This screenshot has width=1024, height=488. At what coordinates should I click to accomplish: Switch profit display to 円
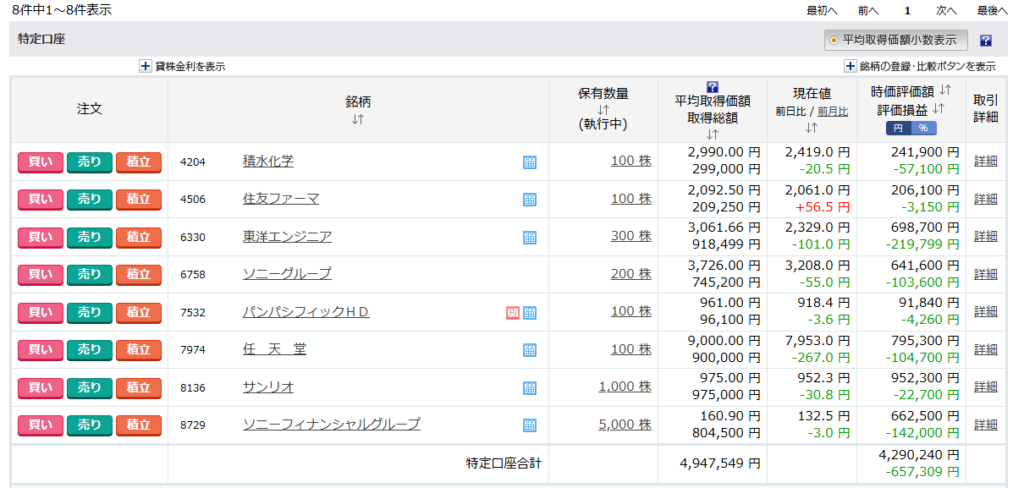(x=897, y=128)
